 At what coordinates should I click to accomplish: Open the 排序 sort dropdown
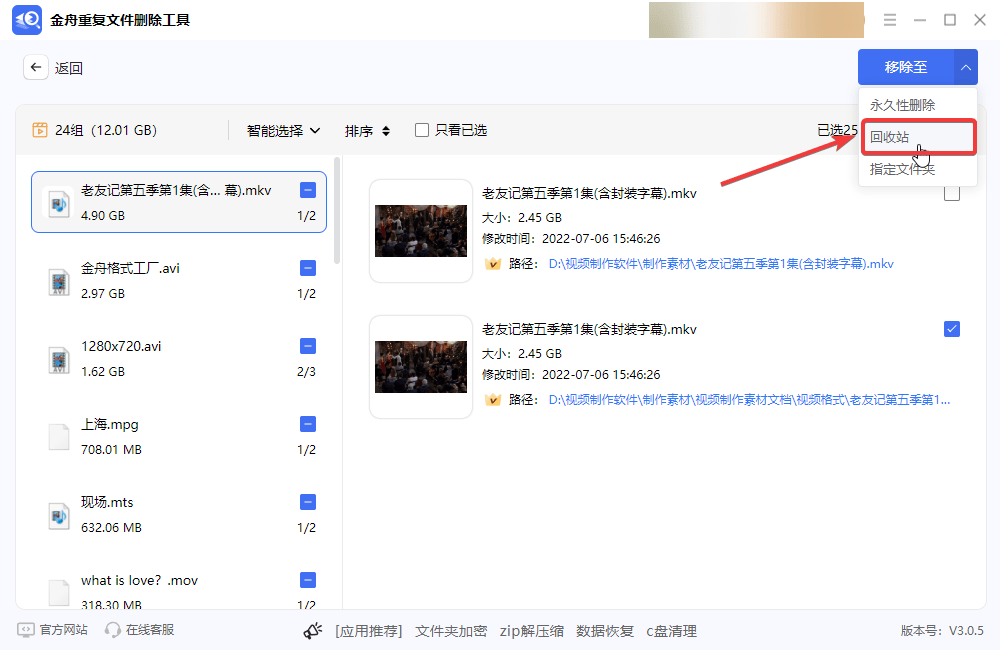(x=367, y=131)
